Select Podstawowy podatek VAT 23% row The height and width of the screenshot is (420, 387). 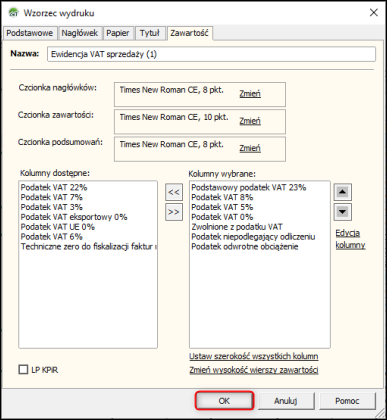coord(260,187)
